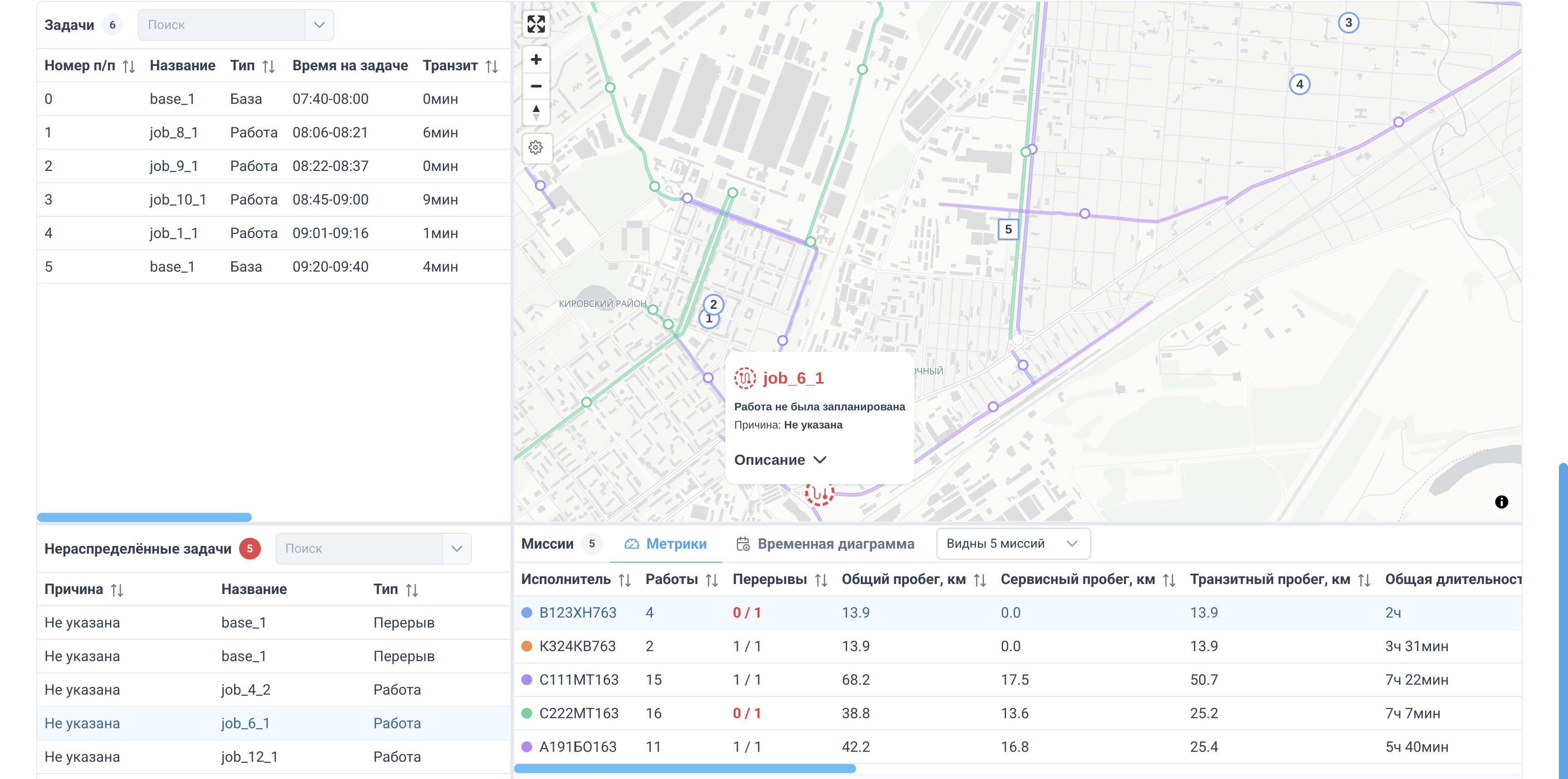Open map settings gear
The width and height of the screenshot is (1568, 779).
[x=536, y=148]
